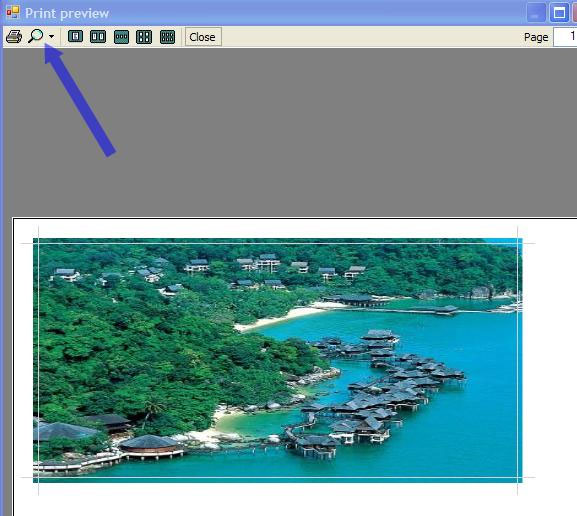Click the printer icon to print
The height and width of the screenshot is (516, 577).
point(14,37)
